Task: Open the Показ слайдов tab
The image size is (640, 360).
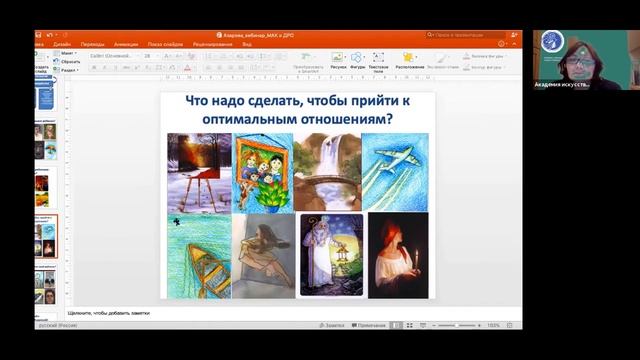Action: (x=165, y=44)
